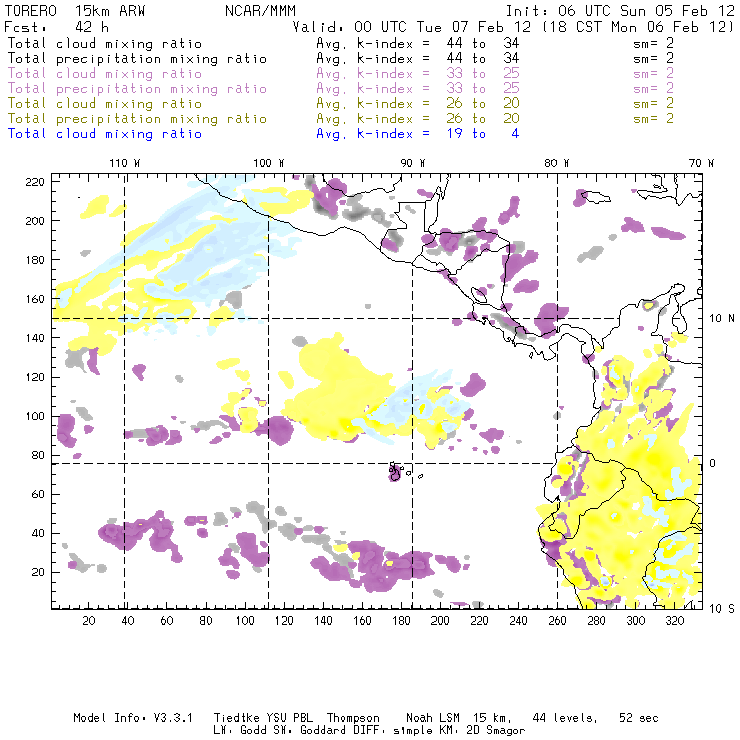Select the "80 W" longitude label
Image resolution: width=740 pixels, height=740 pixels.
[x=557, y=163]
